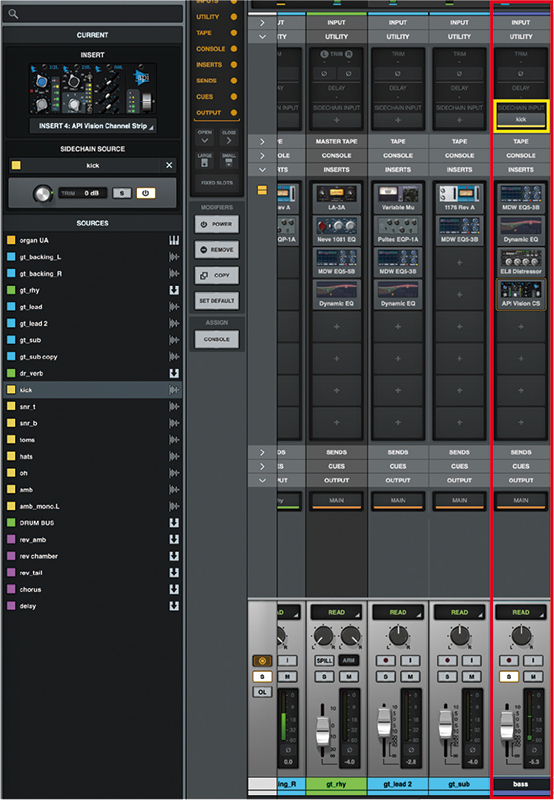Click the instrument icon next to organ UA

174,240
